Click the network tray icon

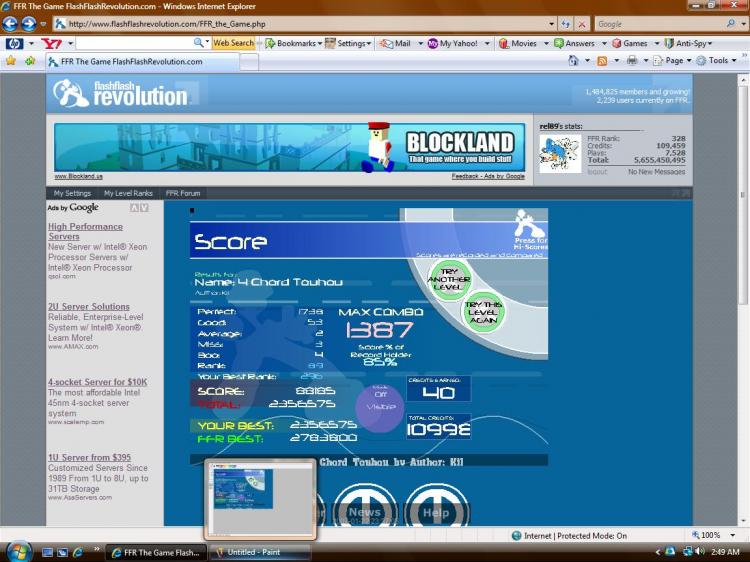tap(688, 551)
